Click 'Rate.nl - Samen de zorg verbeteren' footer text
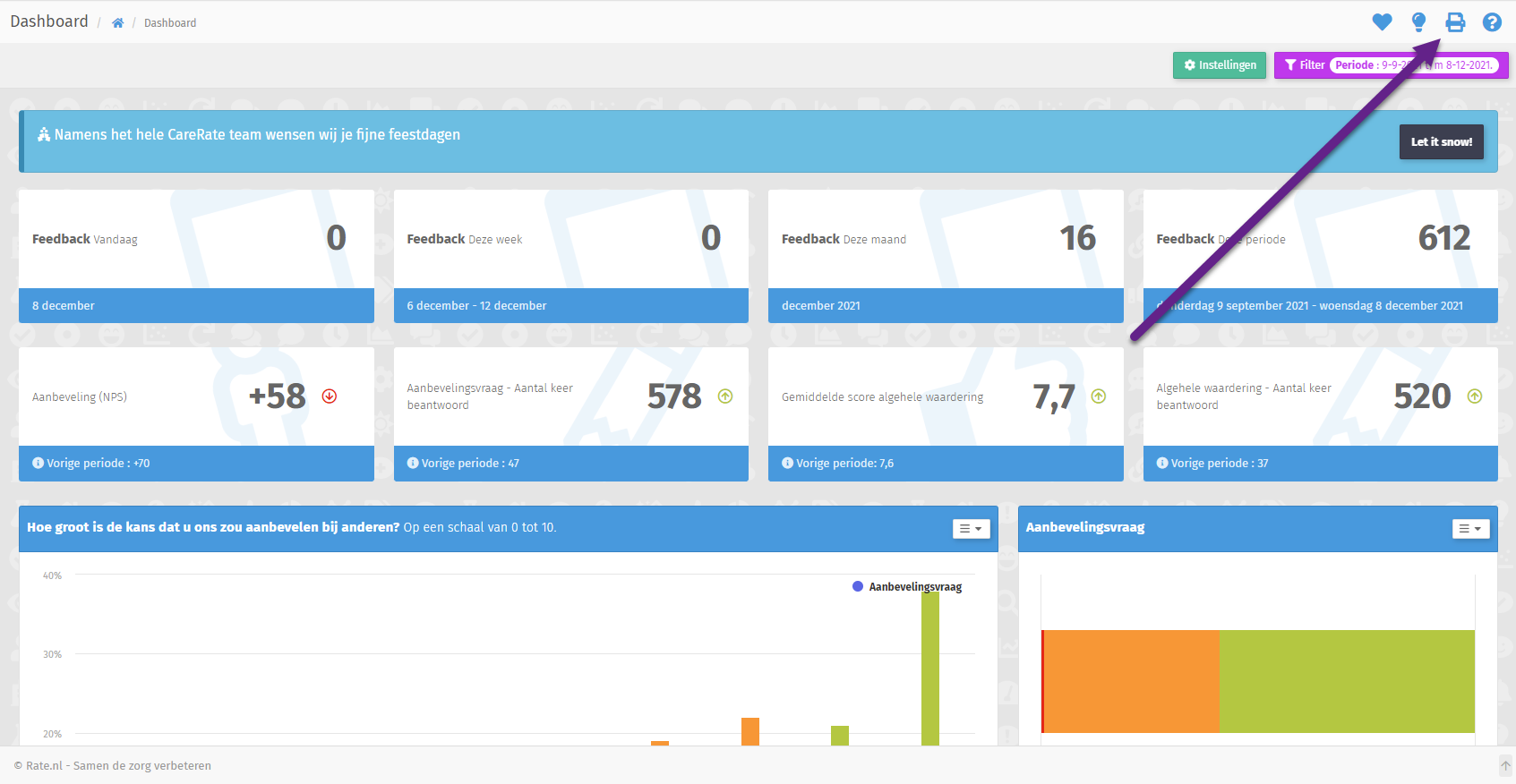This screenshot has height=784, width=1516. pyautogui.click(x=118, y=766)
